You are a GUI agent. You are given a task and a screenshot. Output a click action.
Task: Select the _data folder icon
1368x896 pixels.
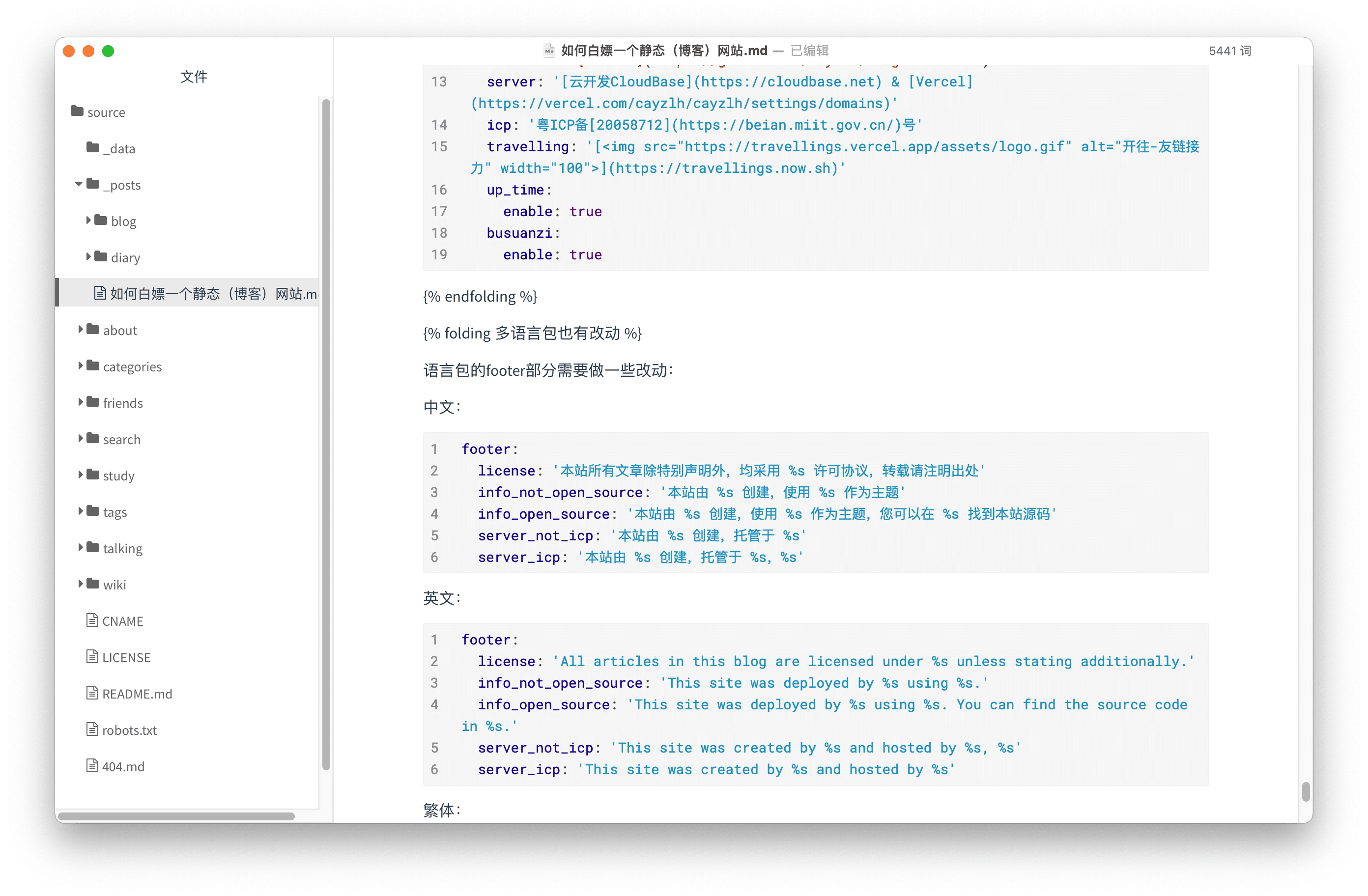coord(92,147)
